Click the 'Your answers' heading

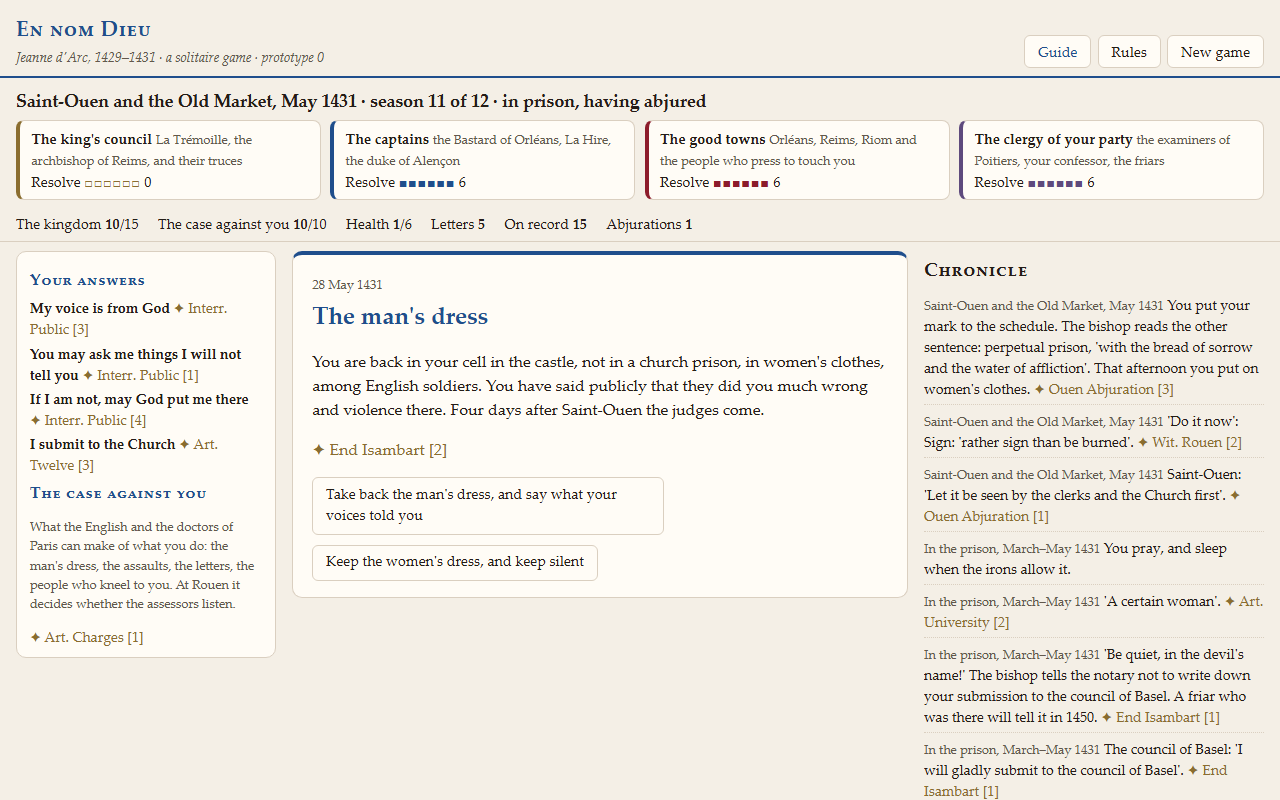87,280
